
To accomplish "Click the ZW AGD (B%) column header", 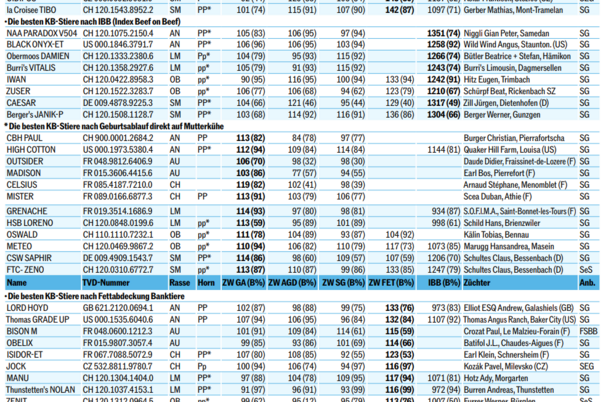I will [292, 283].
